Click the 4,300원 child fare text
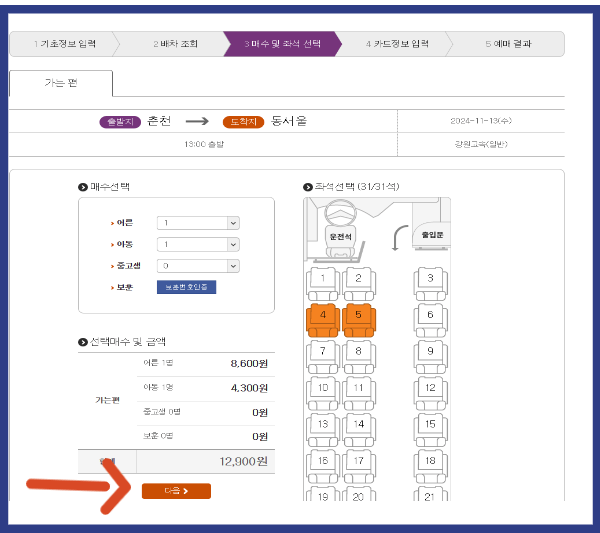The image size is (600, 533). click(x=249, y=388)
